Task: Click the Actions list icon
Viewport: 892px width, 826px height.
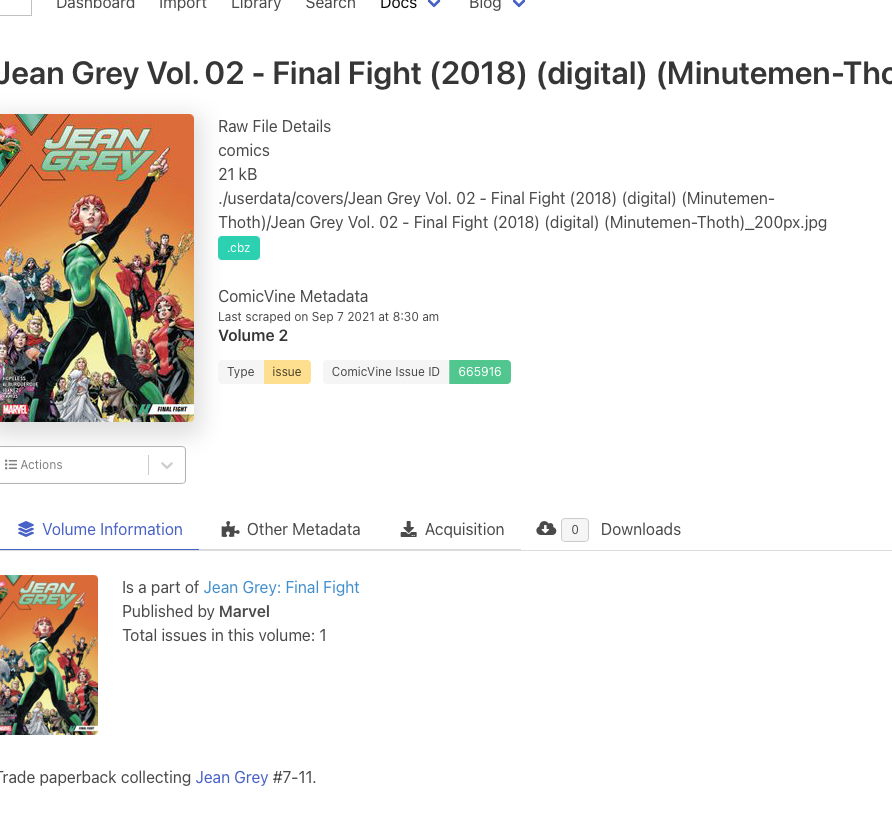Action: click(11, 465)
